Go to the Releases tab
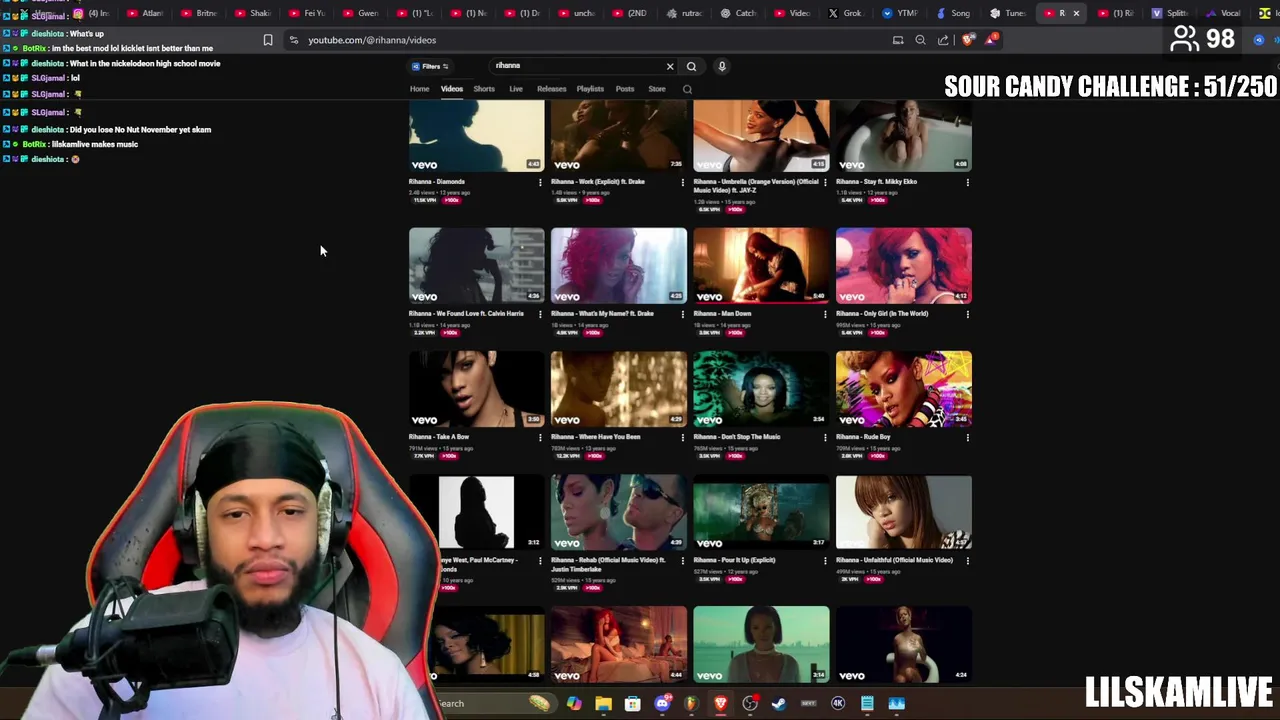 (551, 89)
